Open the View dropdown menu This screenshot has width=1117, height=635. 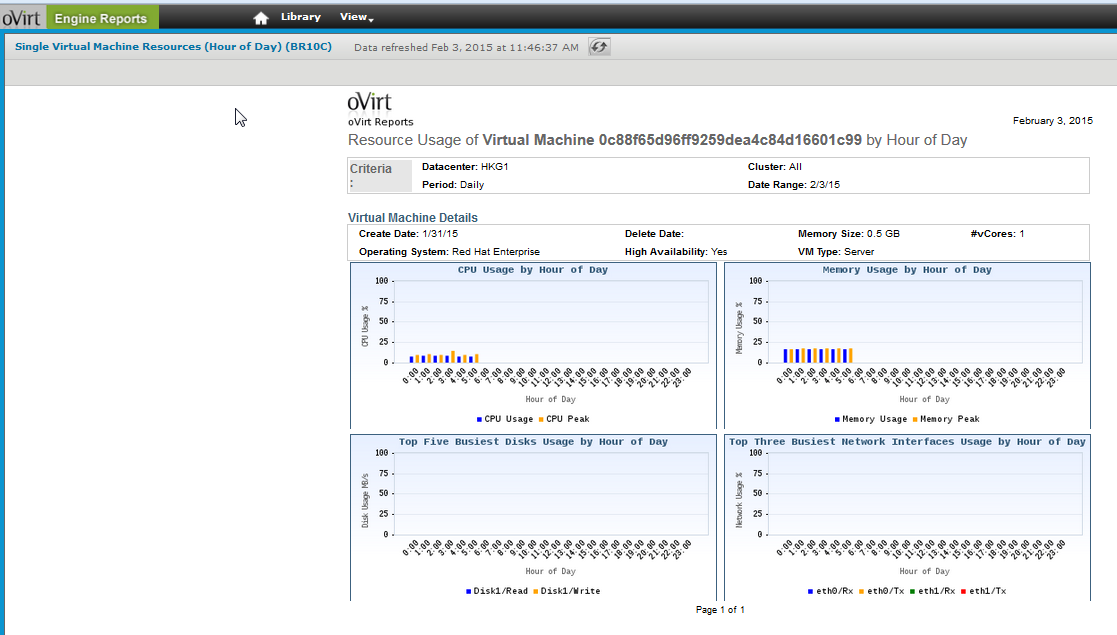pyautogui.click(x=356, y=17)
